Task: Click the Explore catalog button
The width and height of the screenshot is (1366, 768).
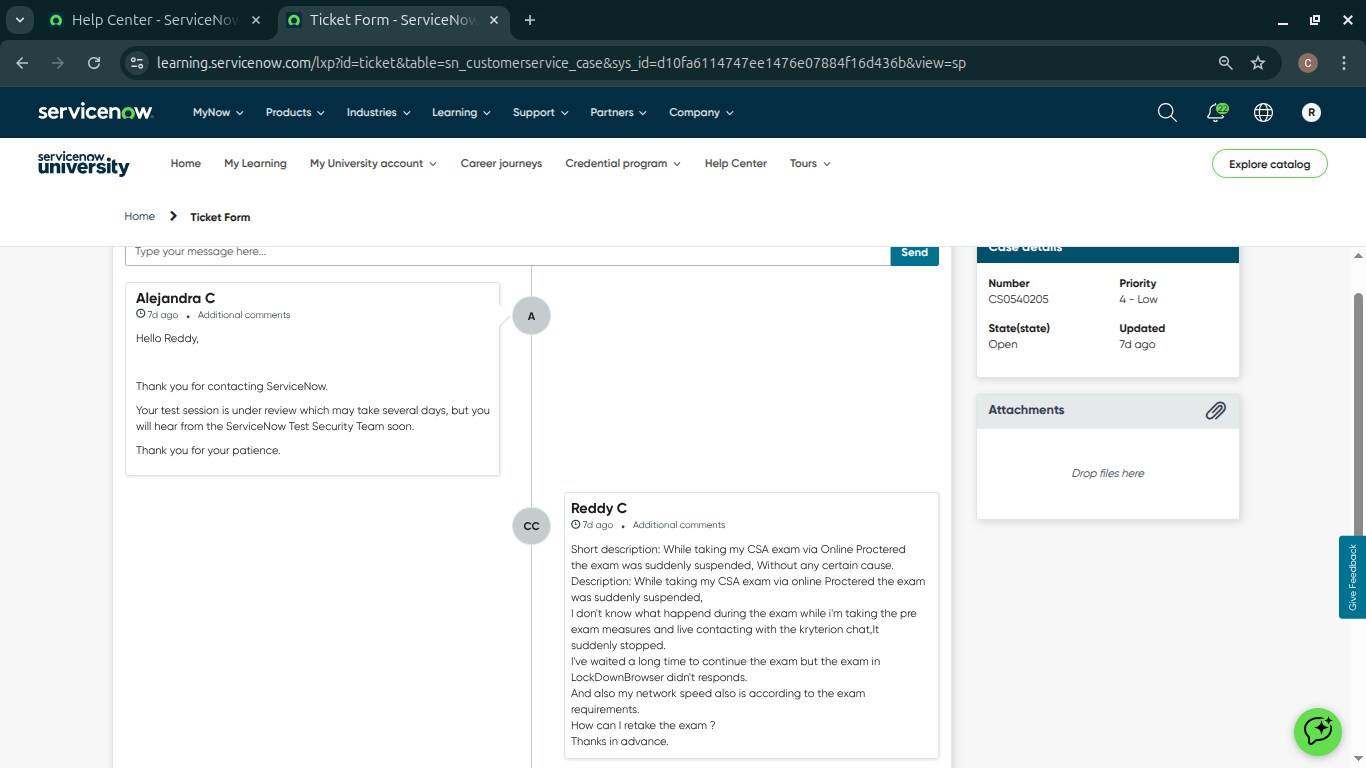Action: [x=1269, y=164]
